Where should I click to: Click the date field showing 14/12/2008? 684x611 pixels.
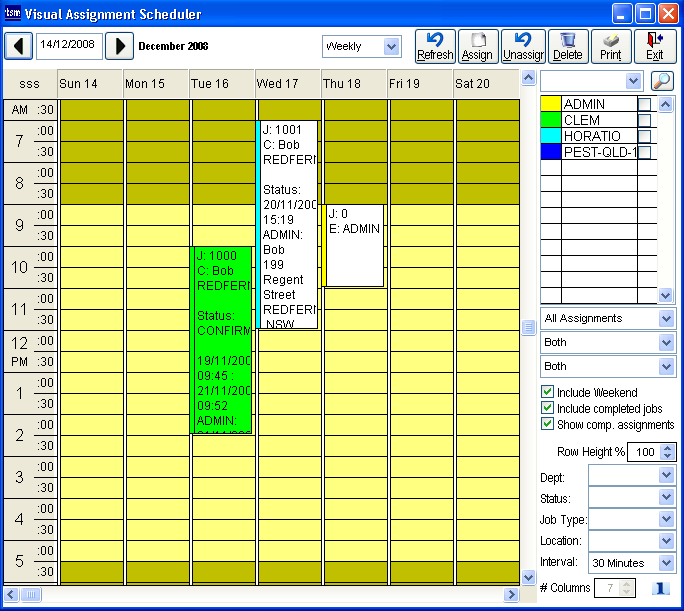tap(69, 46)
